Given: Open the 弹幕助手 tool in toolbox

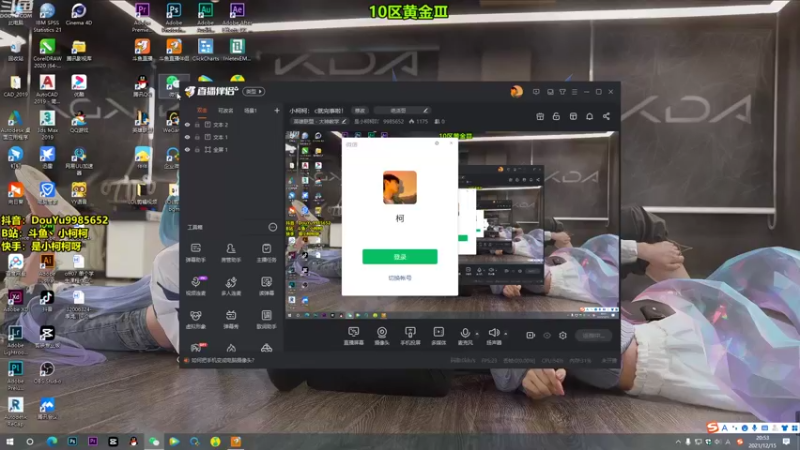Looking at the screenshot, I should [x=195, y=253].
